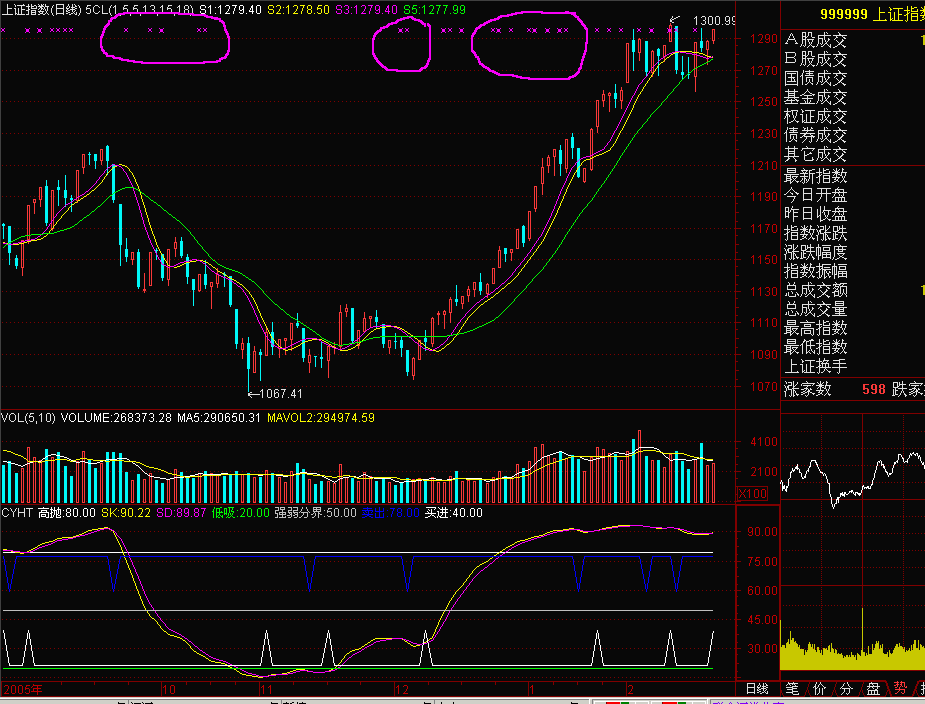Click the 最新指数 label
This screenshot has width=925, height=704.
[x=815, y=176]
